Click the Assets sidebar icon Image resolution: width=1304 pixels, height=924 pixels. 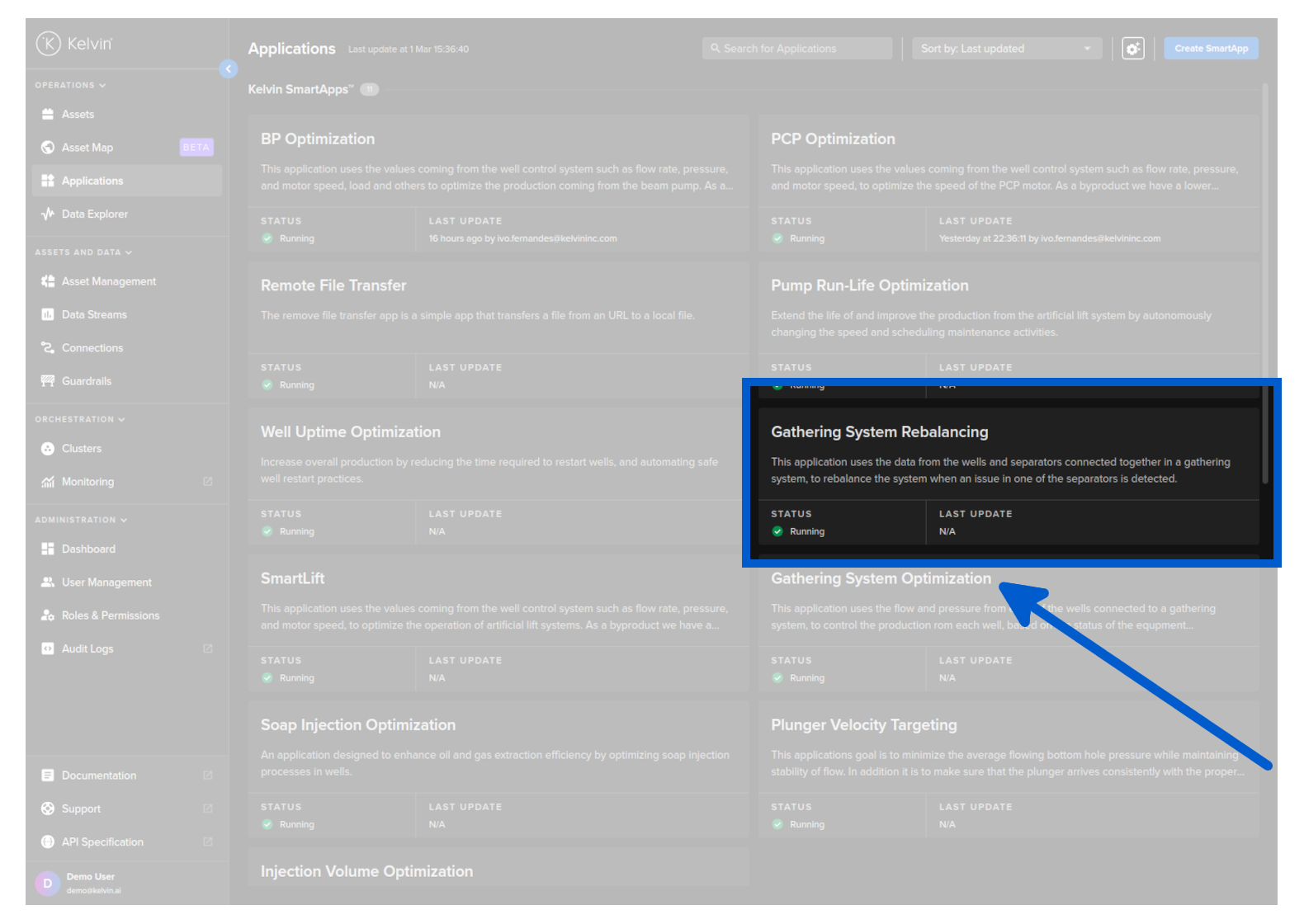48,115
